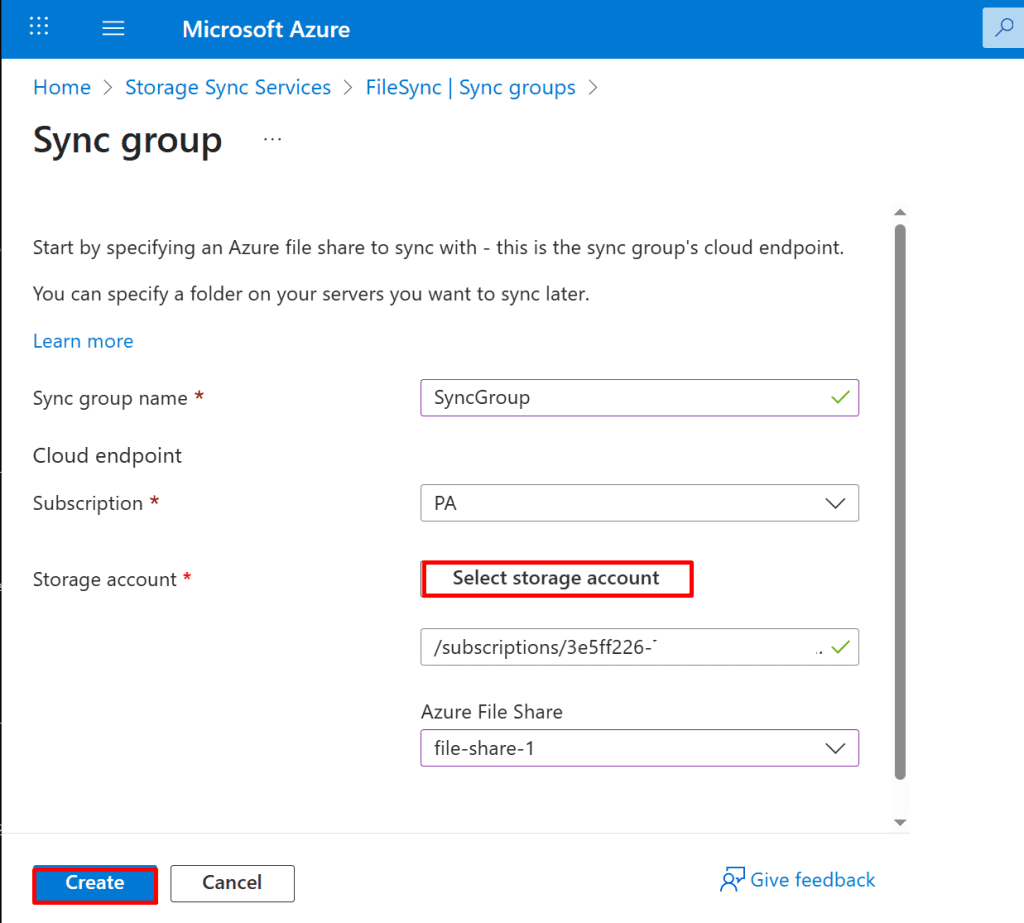The width and height of the screenshot is (1024, 923).
Task: Go to Storage Sync Services breadcrumb
Action: point(228,88)
